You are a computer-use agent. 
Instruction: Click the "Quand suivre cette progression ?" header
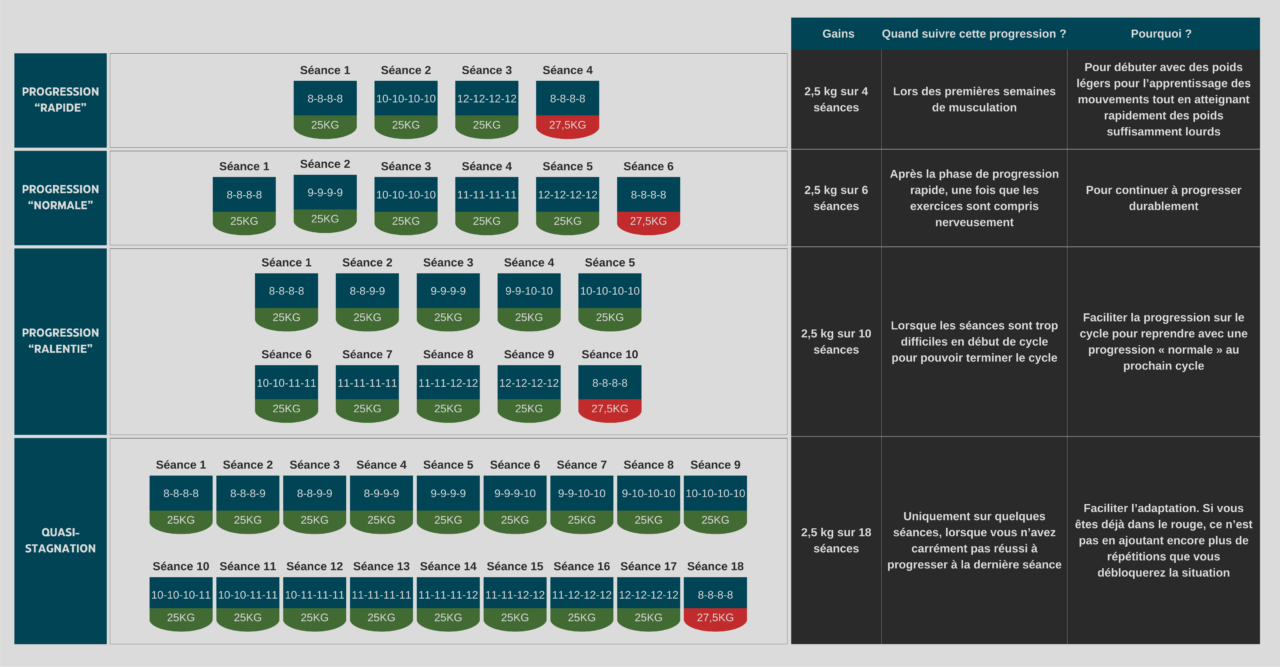click(x=973, y=34)
